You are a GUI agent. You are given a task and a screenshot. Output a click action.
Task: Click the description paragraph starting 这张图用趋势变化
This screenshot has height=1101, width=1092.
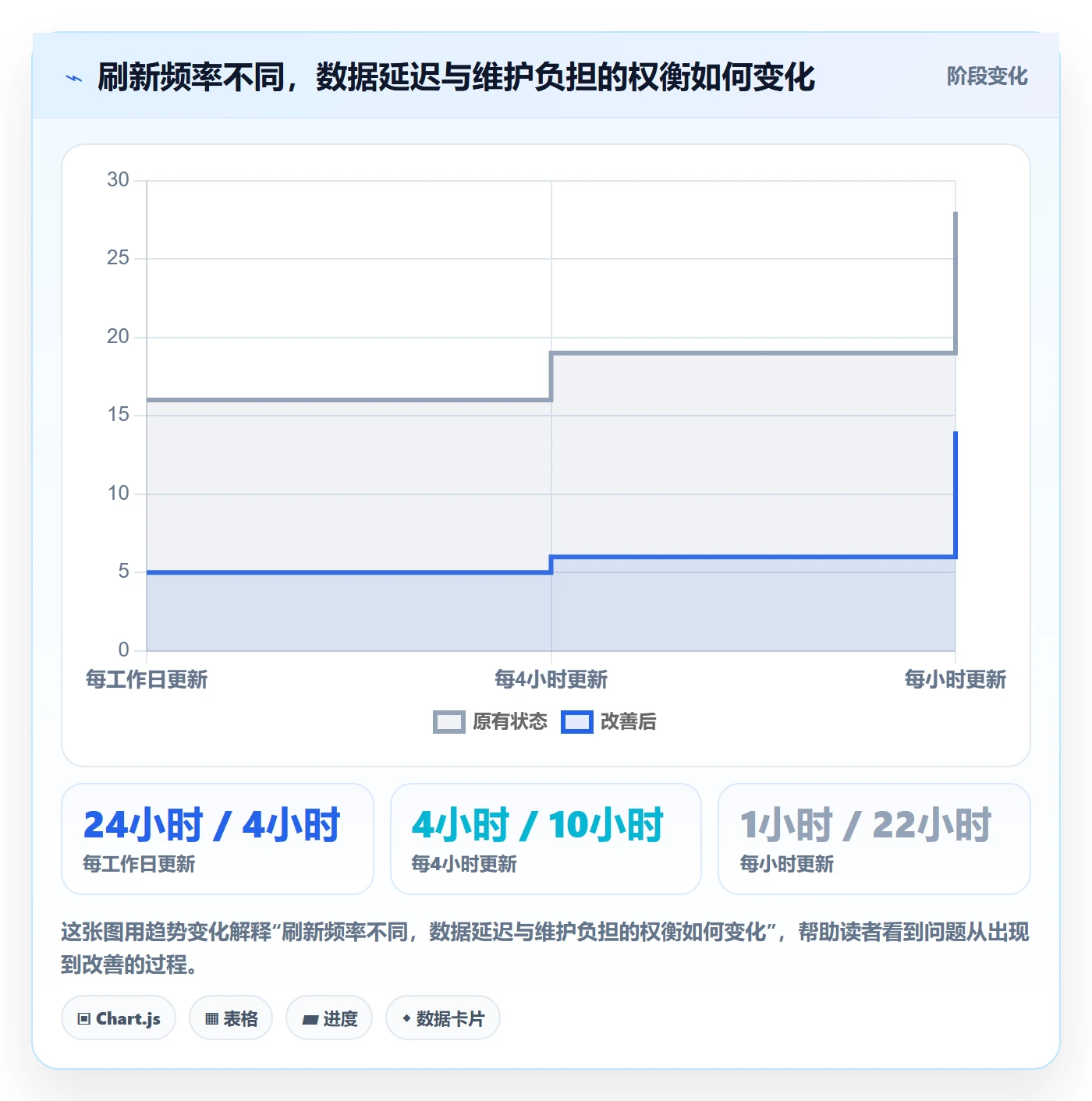click(545, 948)
